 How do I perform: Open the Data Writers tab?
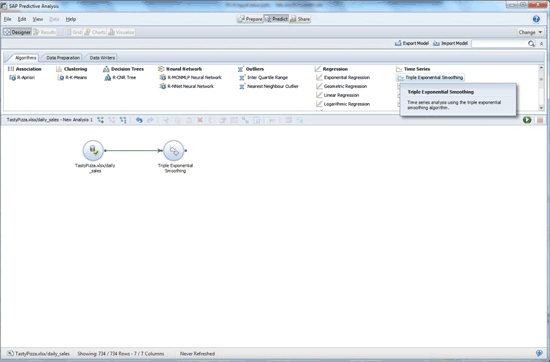pos(102,58)
